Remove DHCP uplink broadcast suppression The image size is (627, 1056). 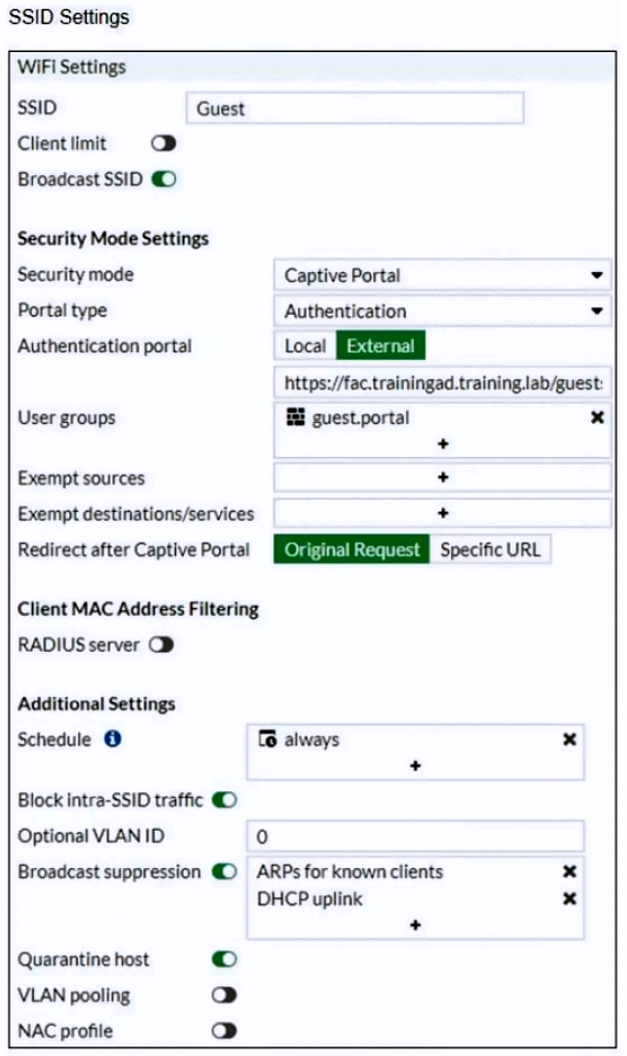point(569,899)
